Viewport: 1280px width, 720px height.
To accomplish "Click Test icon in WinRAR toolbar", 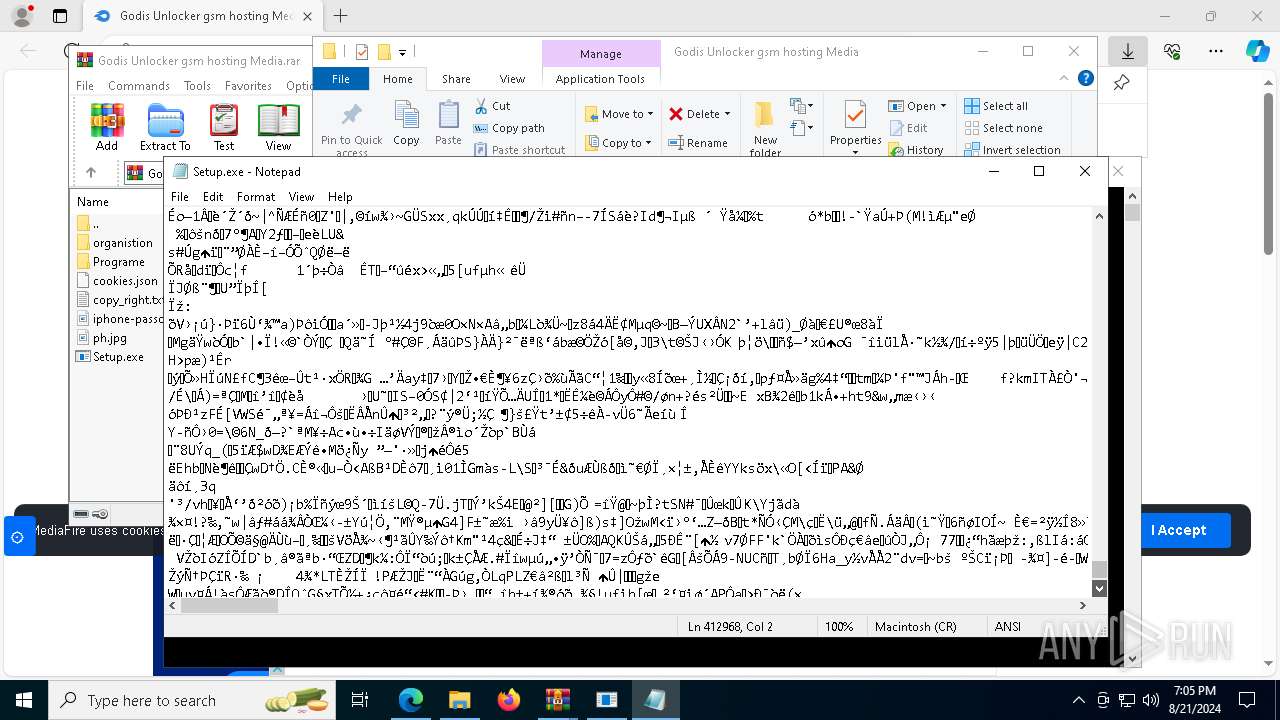I will [224, 127].
